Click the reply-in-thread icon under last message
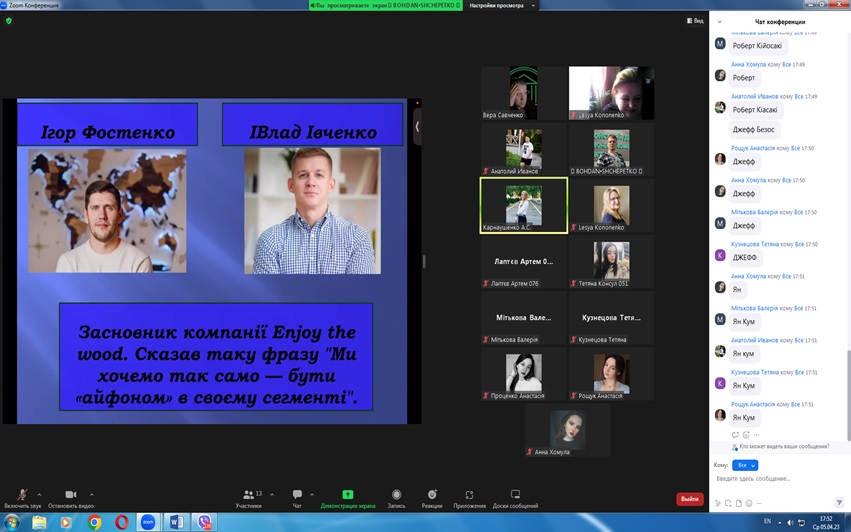This screenshot has height=532, width=851. pos(735,435)
